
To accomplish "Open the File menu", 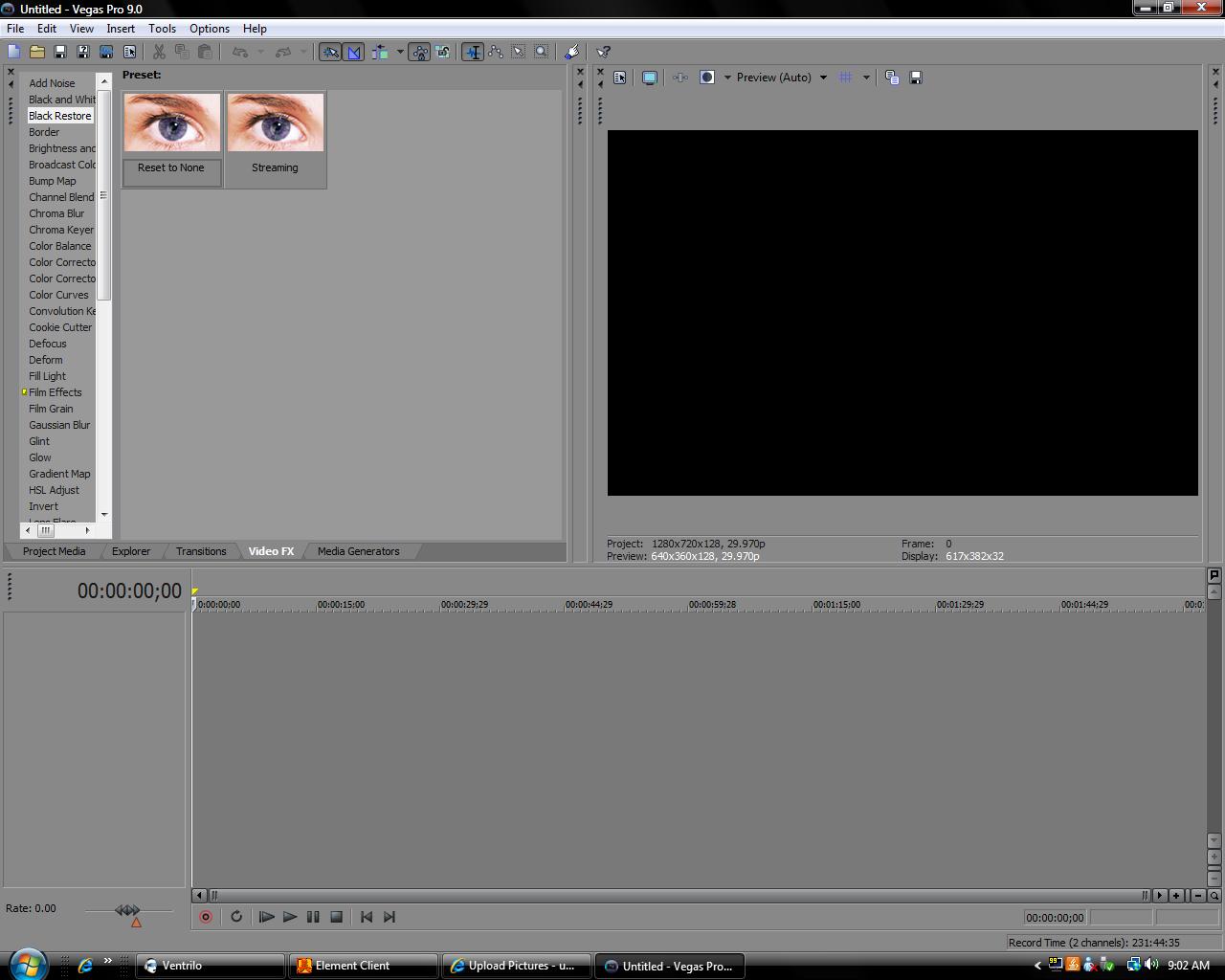I will 15,29.
